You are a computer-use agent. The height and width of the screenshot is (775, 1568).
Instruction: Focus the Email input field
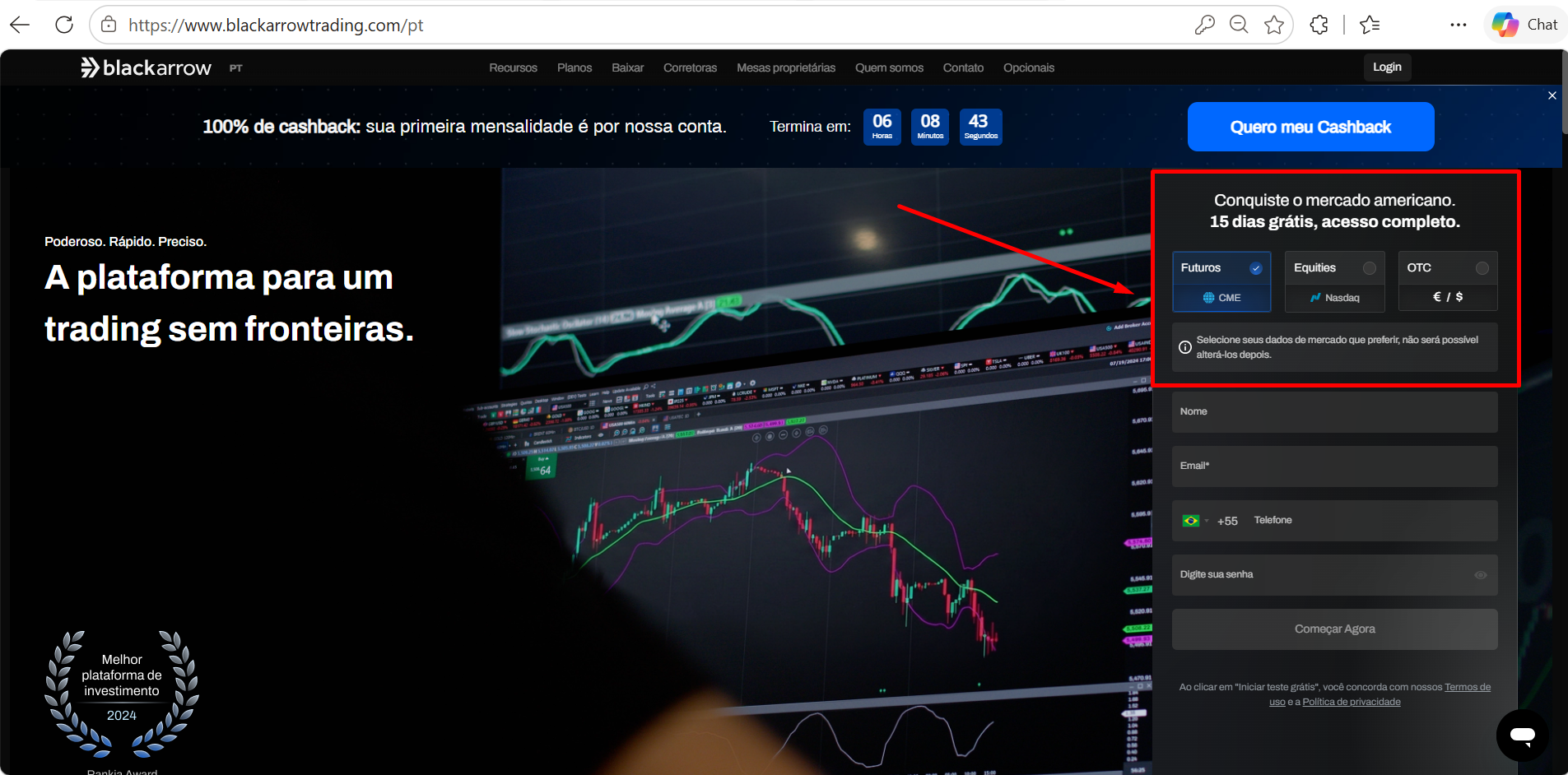coord(1334,466)
